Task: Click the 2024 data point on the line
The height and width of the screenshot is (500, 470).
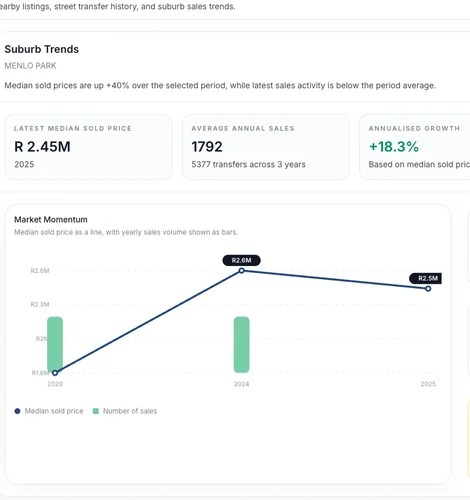Action: (x=242, y=271)
